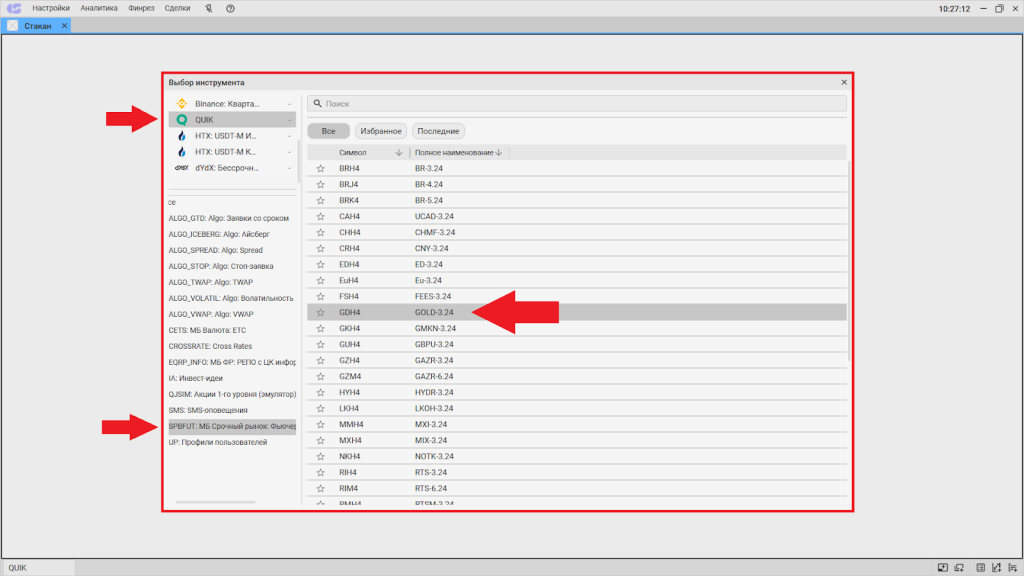Select IA: Инвест-идеи class
The height and width of the screenshot is (576, 1024).
pos(195,378)
